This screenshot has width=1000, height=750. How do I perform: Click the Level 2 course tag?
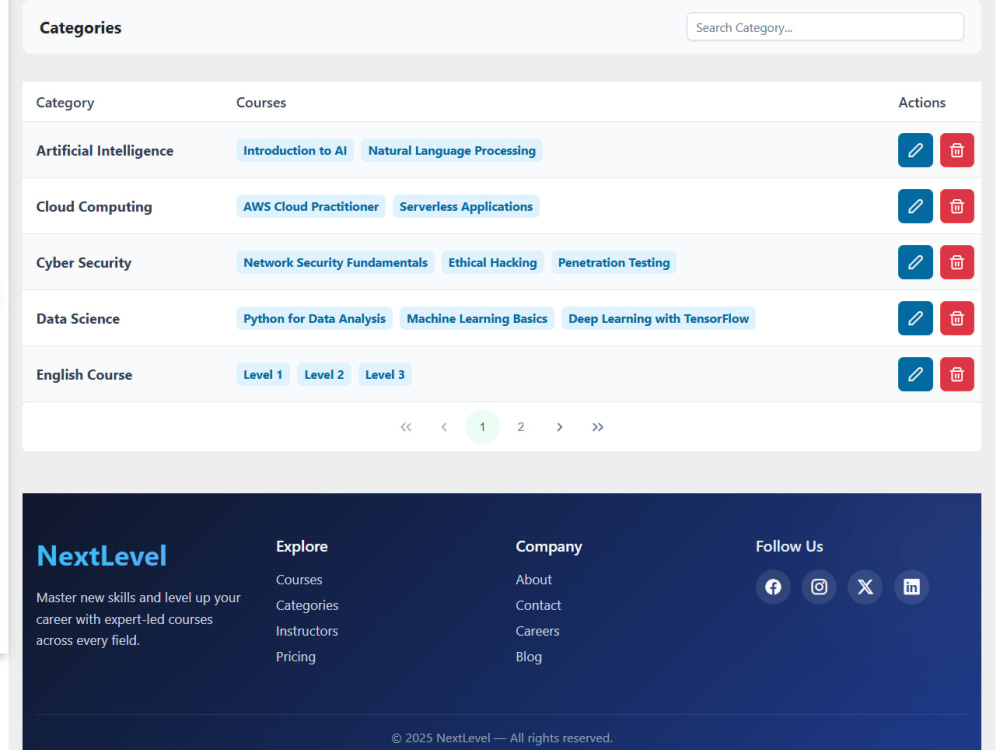(323, 375)
